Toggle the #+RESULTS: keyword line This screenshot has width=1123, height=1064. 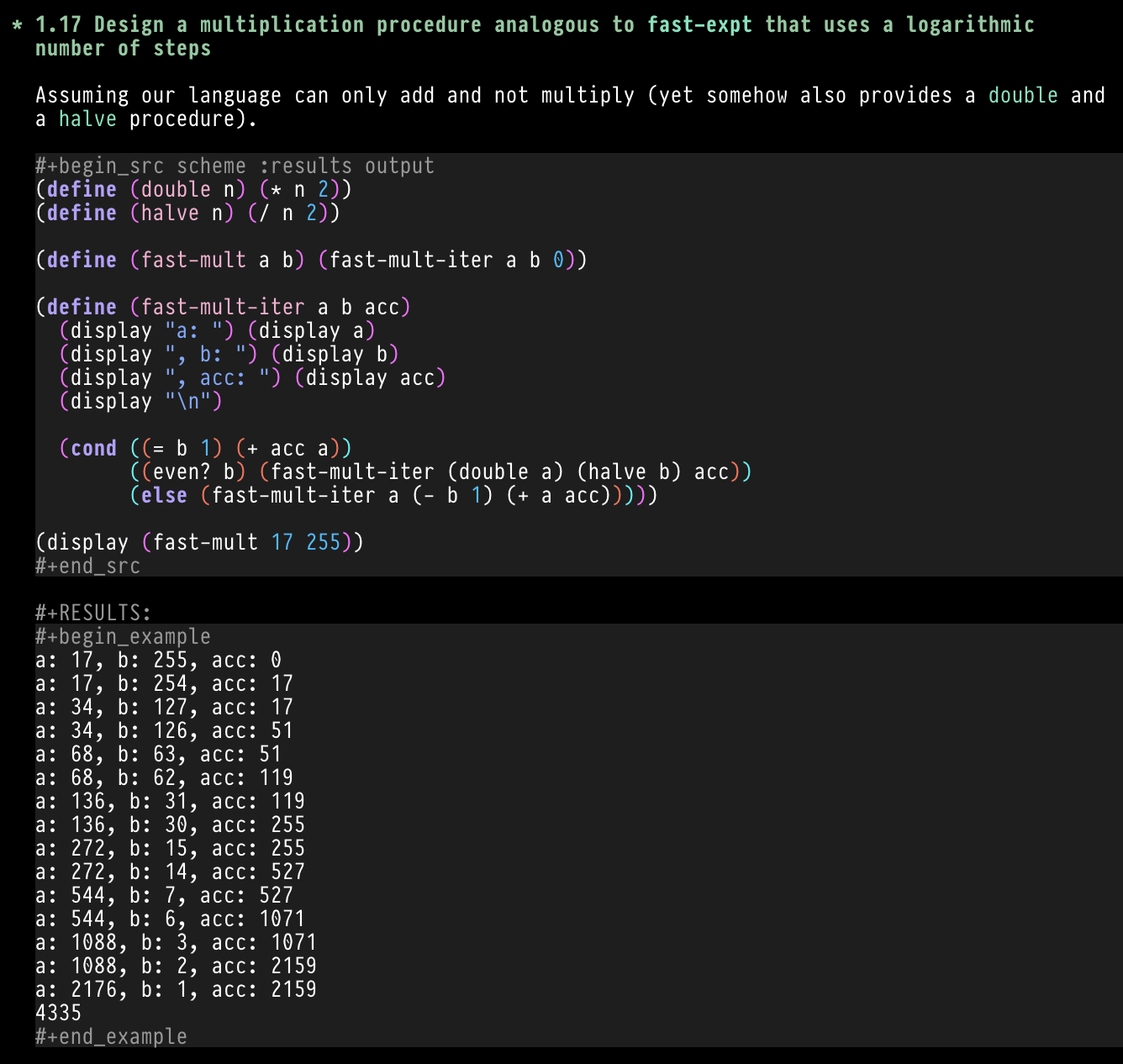[x=92, y=613]
